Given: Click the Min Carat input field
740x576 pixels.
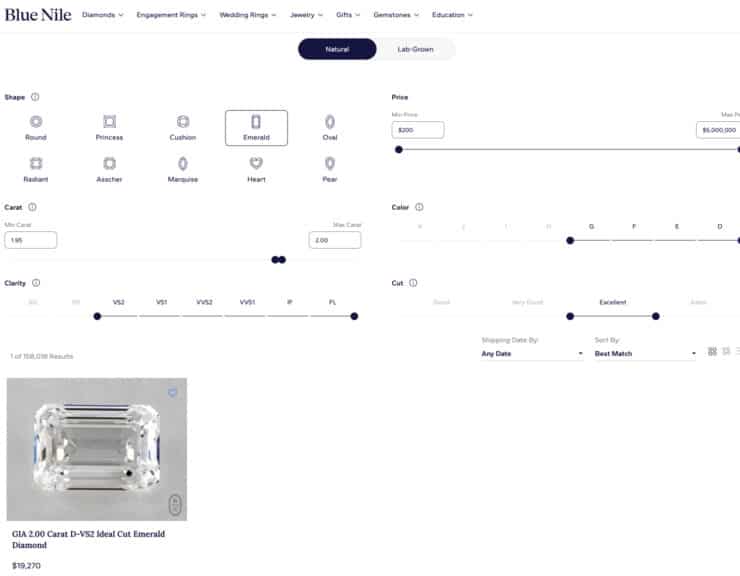Looking at the screenshot, I should (31, 240).
